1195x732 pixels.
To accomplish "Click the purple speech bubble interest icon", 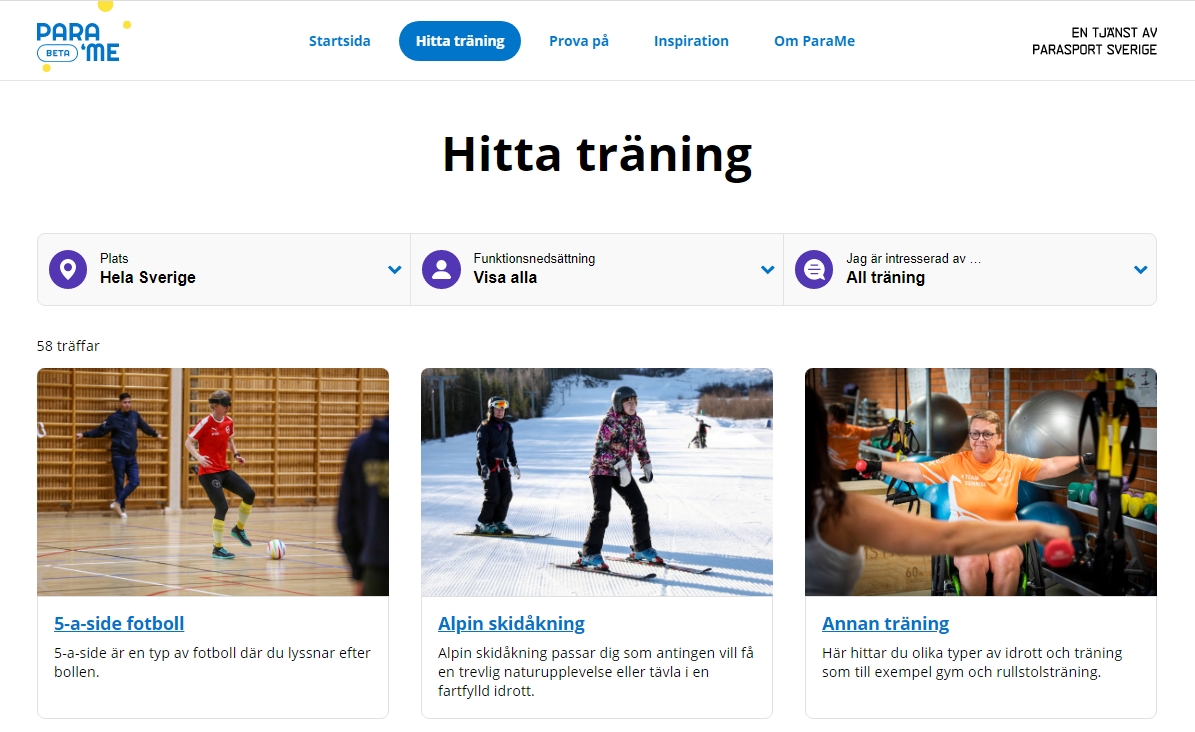I will [x=814, y=269].
